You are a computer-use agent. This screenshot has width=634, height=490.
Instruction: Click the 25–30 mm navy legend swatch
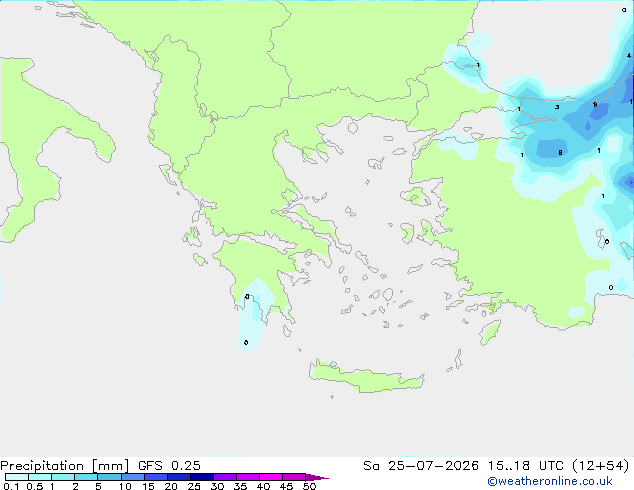pos(202,477)
